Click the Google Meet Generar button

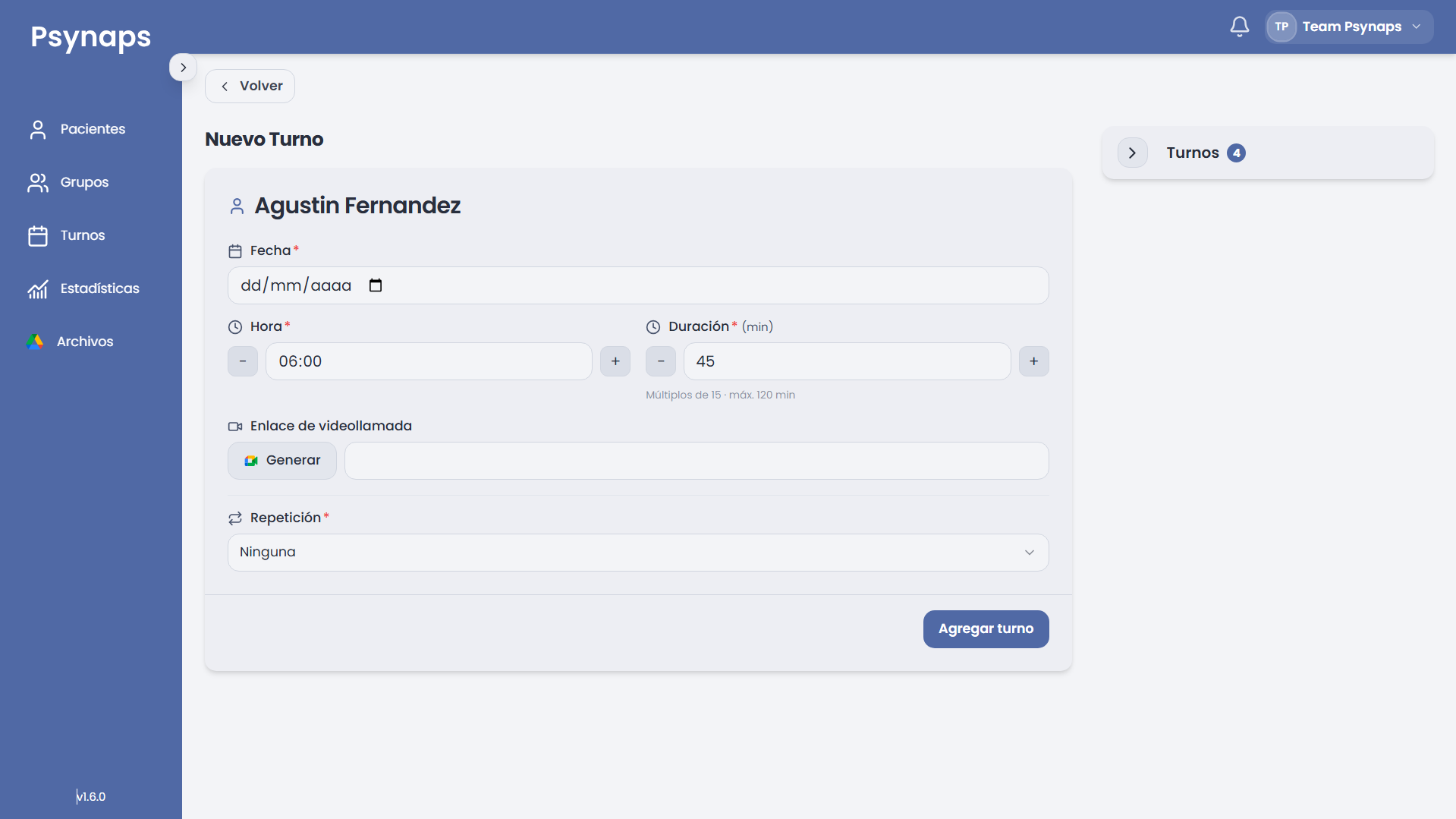(282, 461)
